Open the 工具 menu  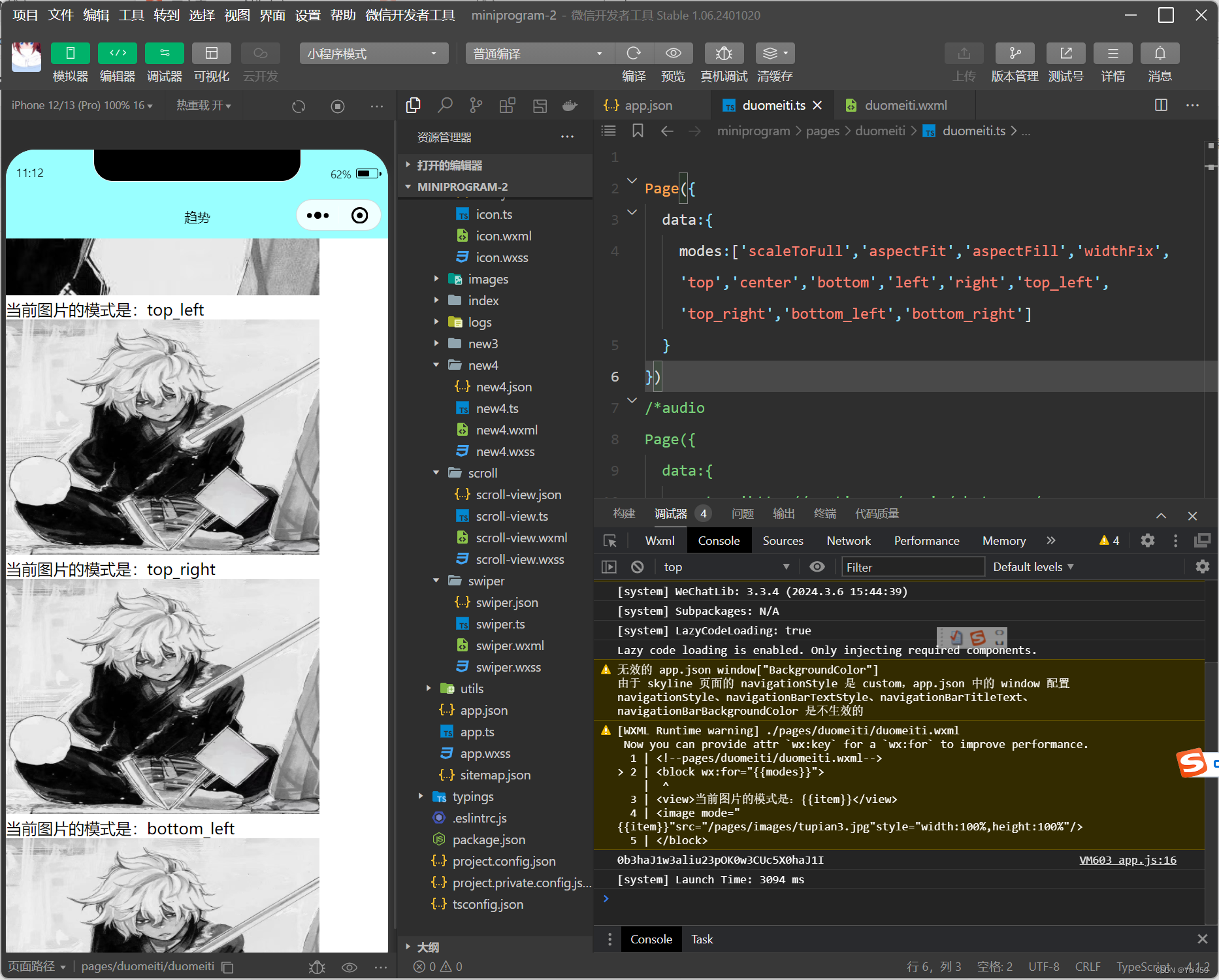(x=131, y=15)
